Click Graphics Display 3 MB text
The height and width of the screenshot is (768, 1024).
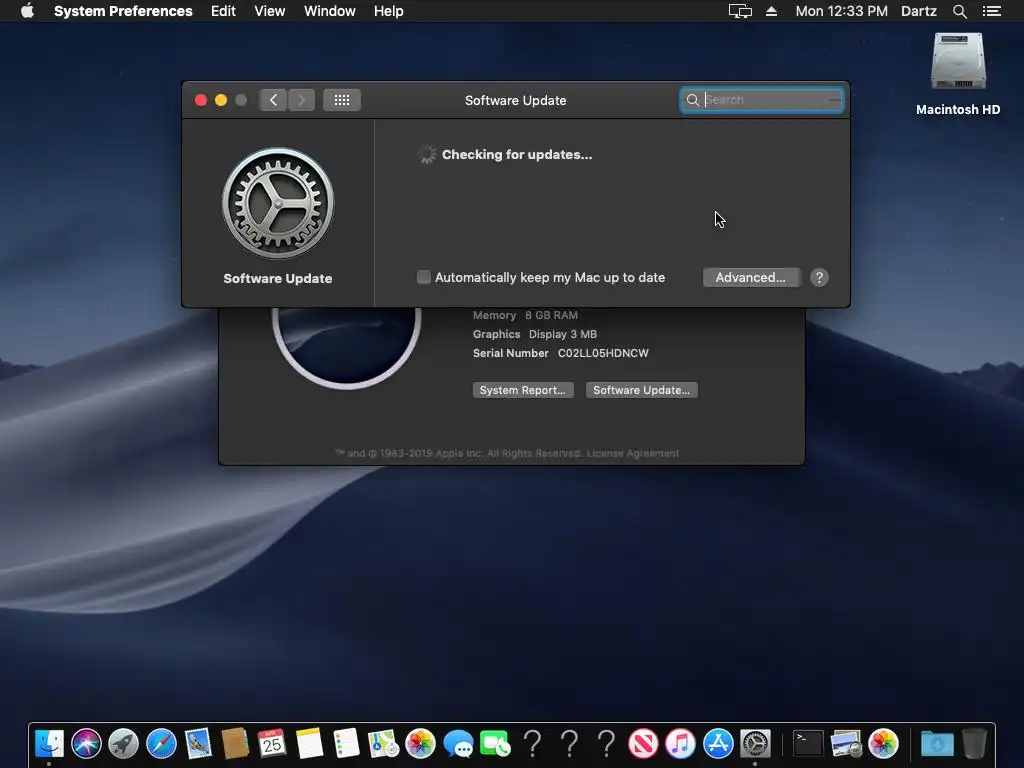(535, 334)
